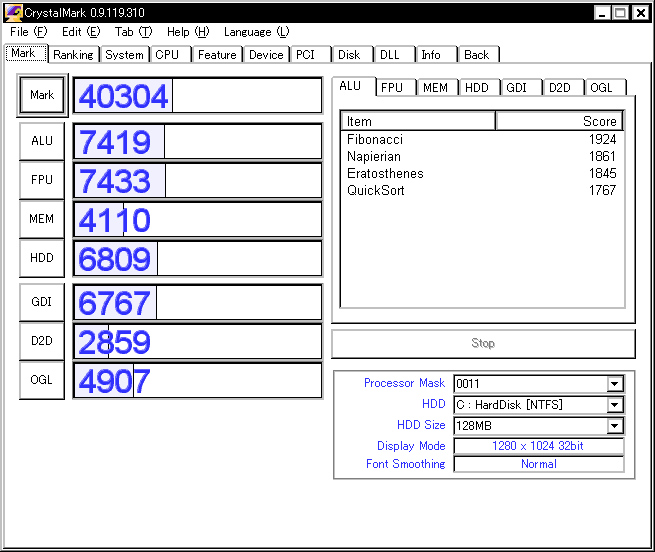Run the HDD benchmark button
Image resolution: width=655 pixels, height=552 pixels.
click(x=42, y=257)
